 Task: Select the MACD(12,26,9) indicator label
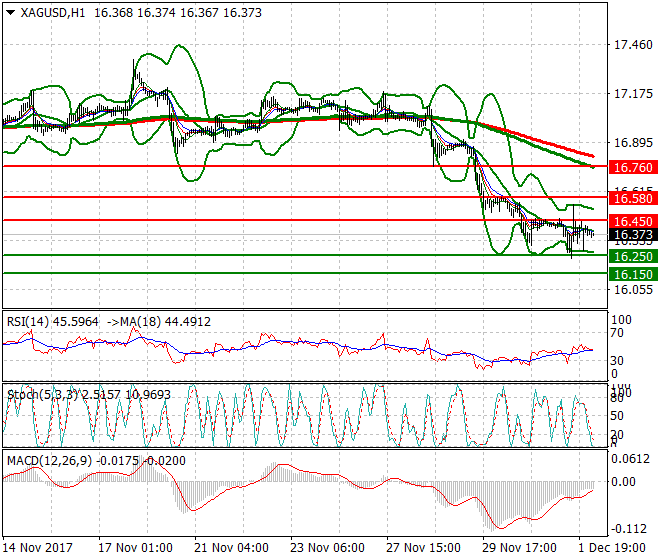45,460
